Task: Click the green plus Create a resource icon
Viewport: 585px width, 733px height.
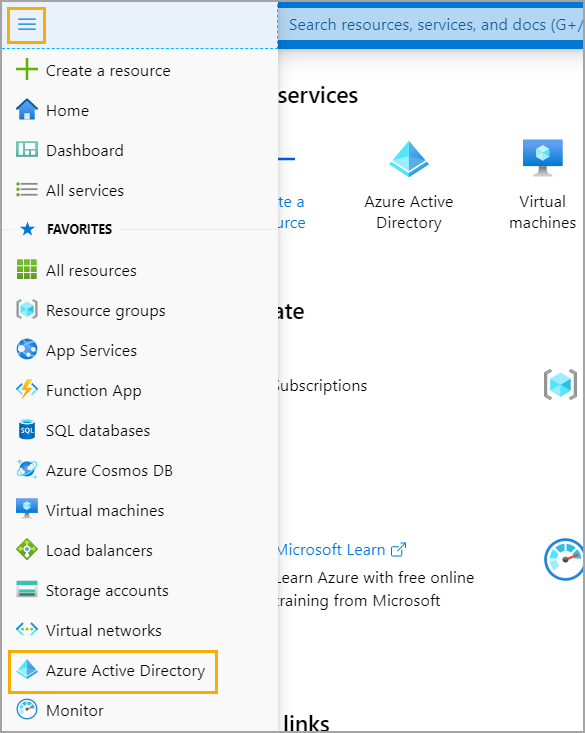Action: click(x=27, y=69)
